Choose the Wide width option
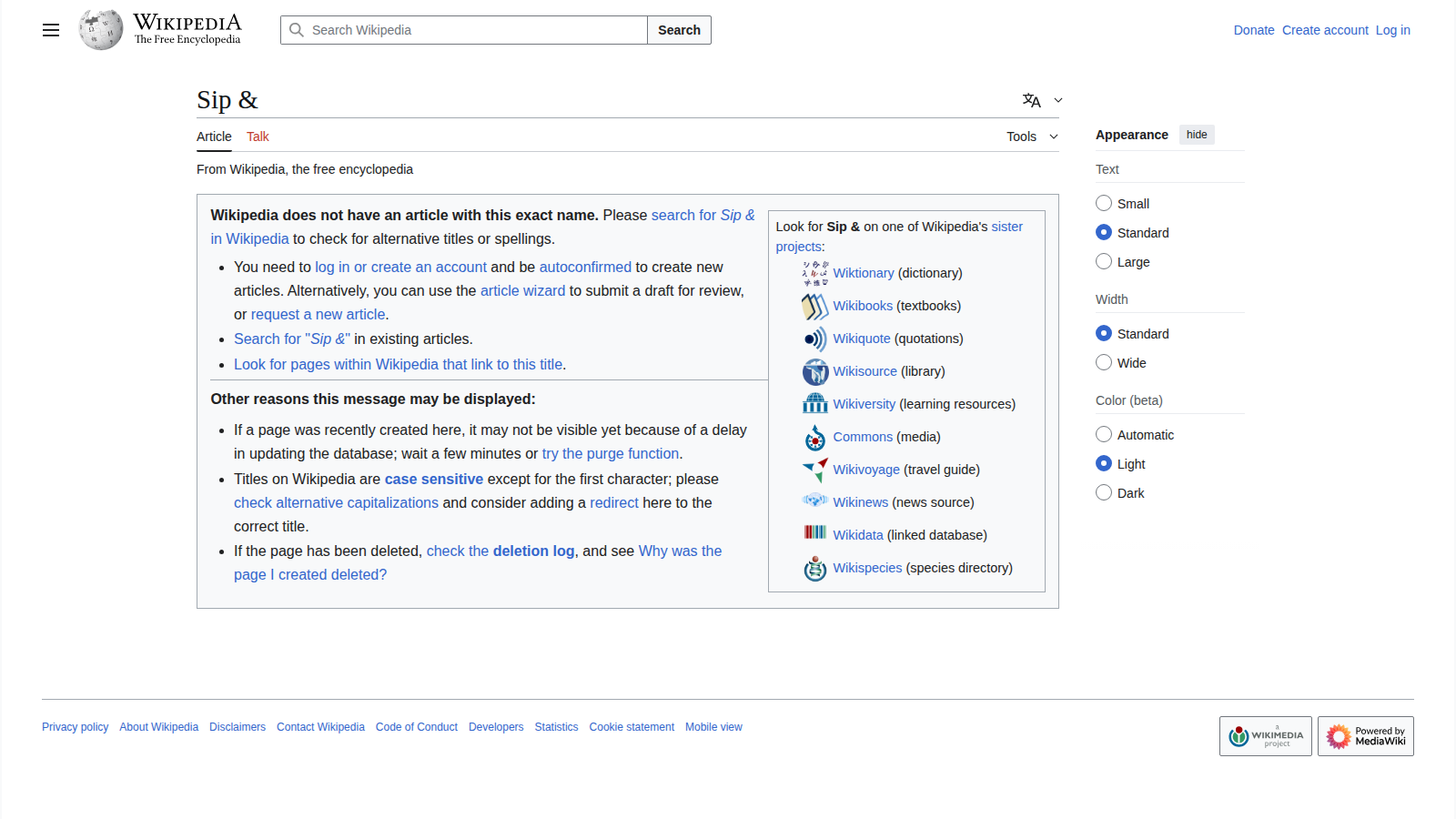This screenshot has width=1456, height=819. coord(1104,363)
